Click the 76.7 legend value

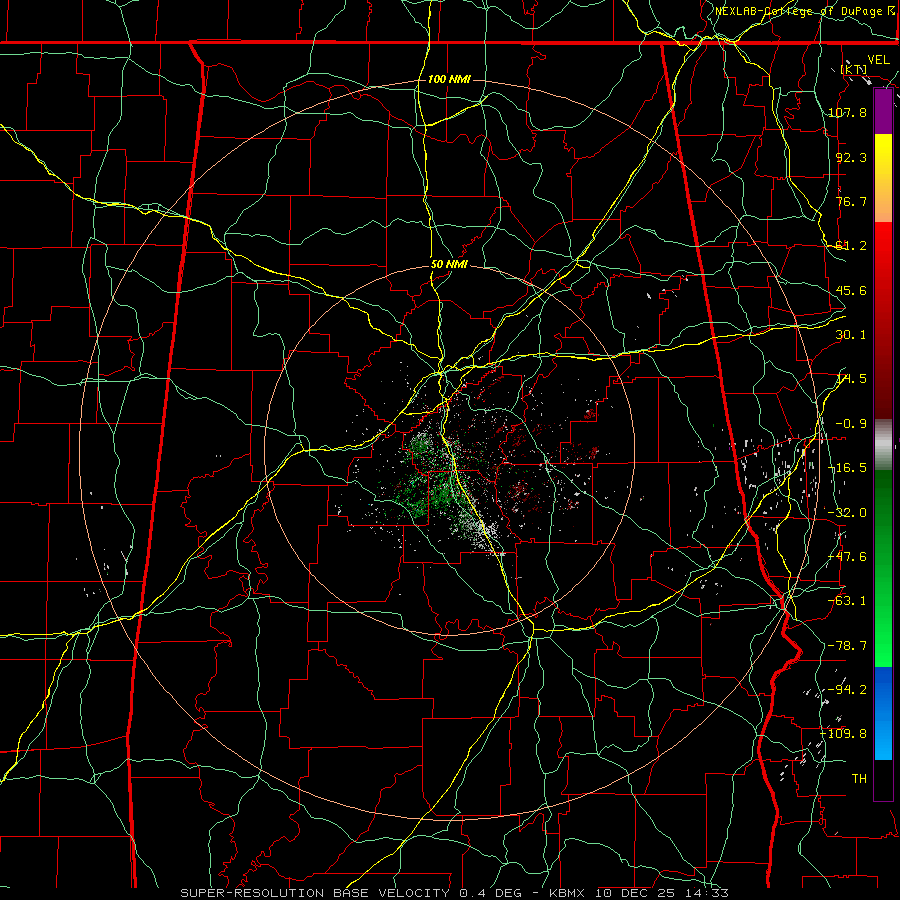[x=851, y=201]
